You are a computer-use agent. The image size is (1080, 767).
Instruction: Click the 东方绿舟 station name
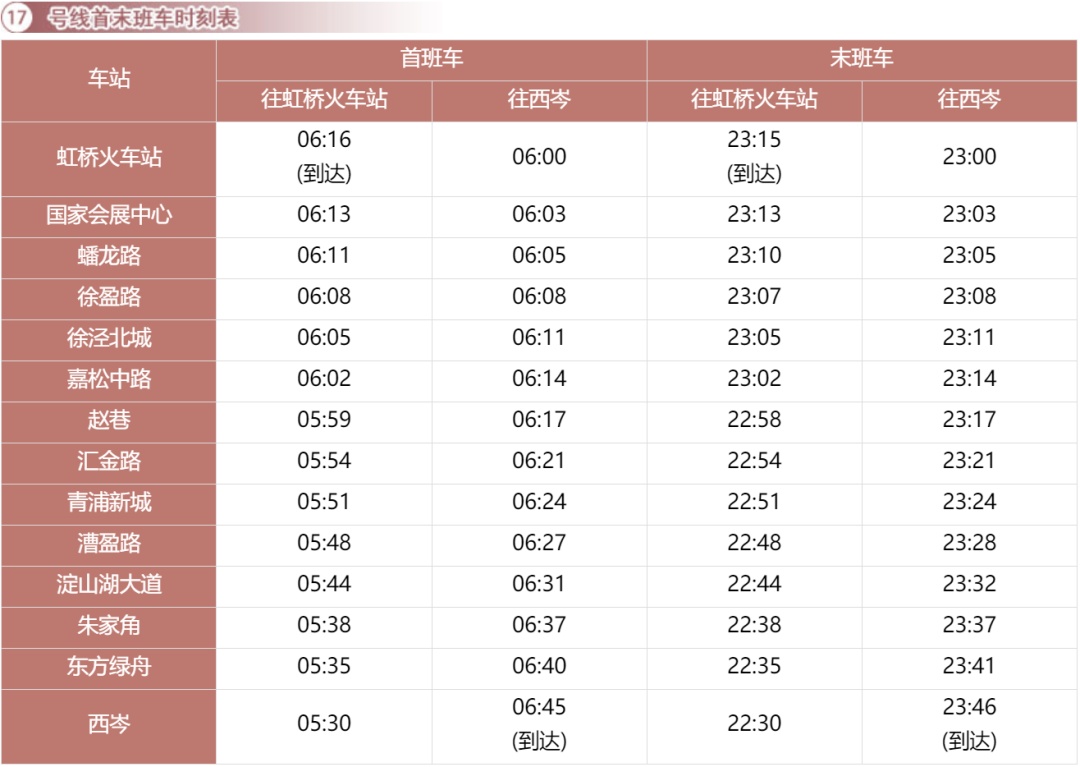coord(109,666)
